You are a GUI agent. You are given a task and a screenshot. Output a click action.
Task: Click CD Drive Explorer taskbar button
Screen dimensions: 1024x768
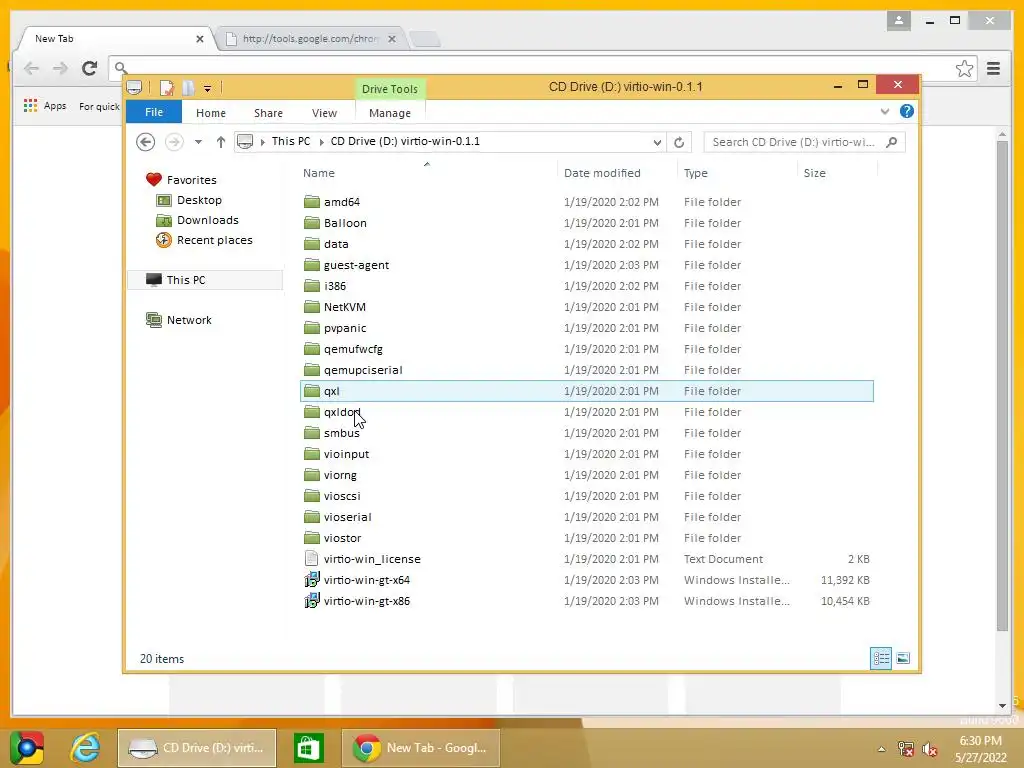click(x=197, y=748)
